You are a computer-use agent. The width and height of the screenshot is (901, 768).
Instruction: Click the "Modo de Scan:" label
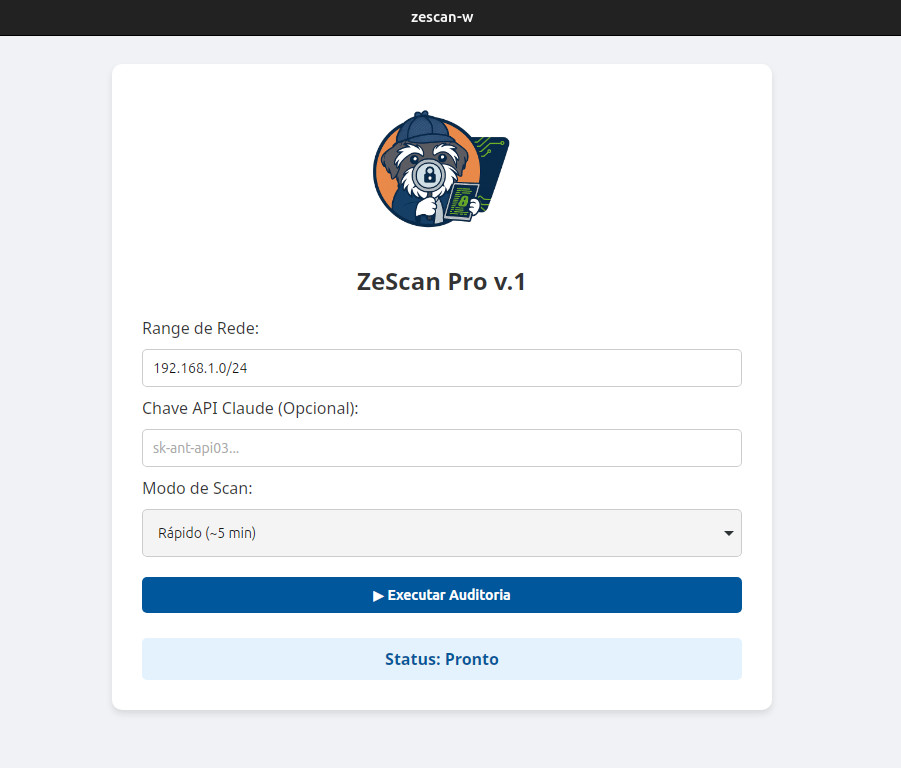click(x=198, y=488)
